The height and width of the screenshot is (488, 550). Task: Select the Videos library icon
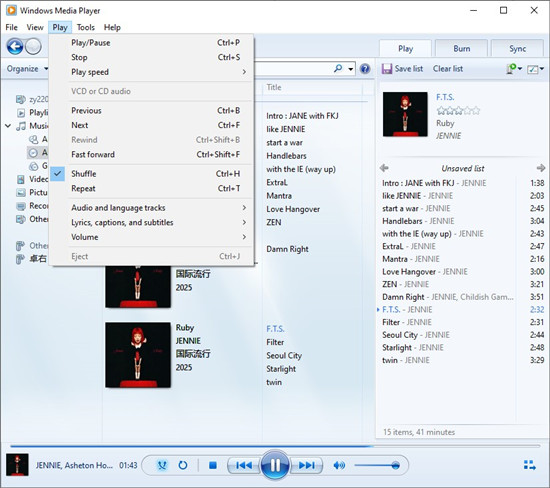coord(21,179)
